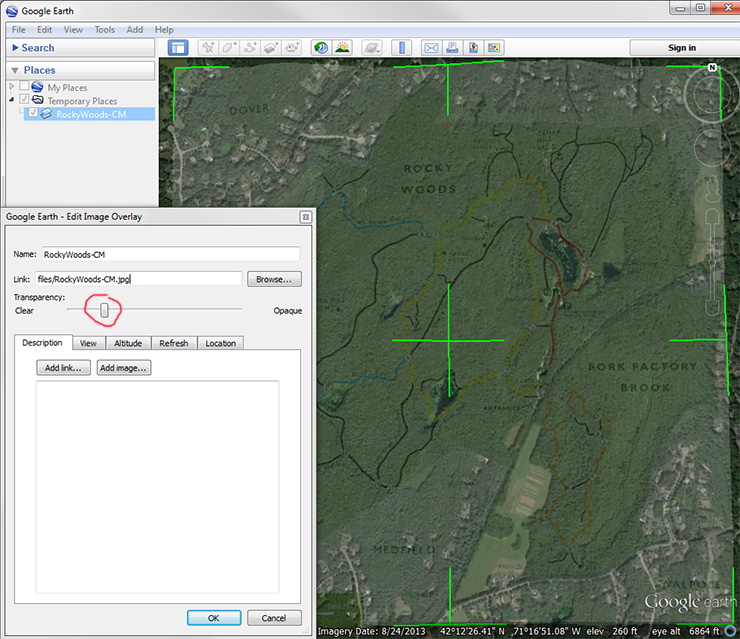The height and width of the screenshot is (639, 740).
Task: Click the print icon in toolbar
Action: (x=452, y=47)
